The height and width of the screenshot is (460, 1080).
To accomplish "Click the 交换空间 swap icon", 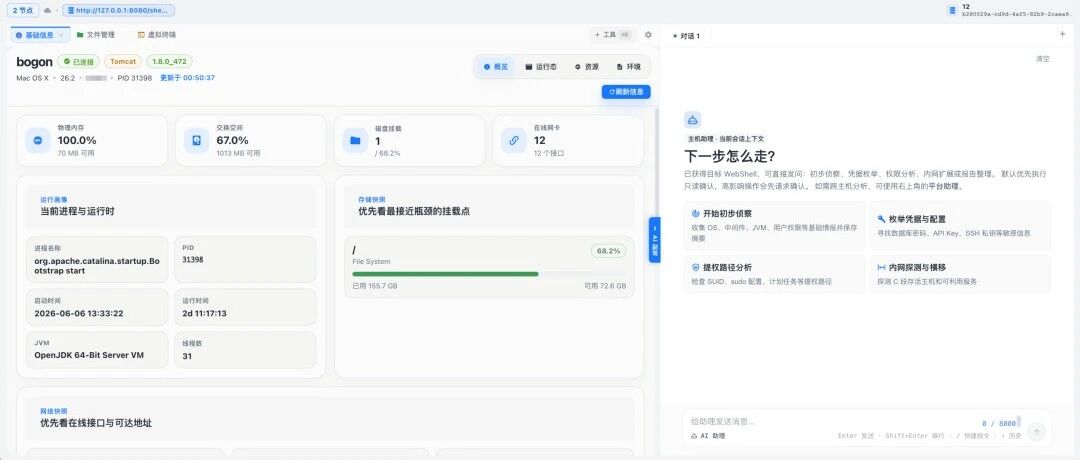I will (197, 140).
